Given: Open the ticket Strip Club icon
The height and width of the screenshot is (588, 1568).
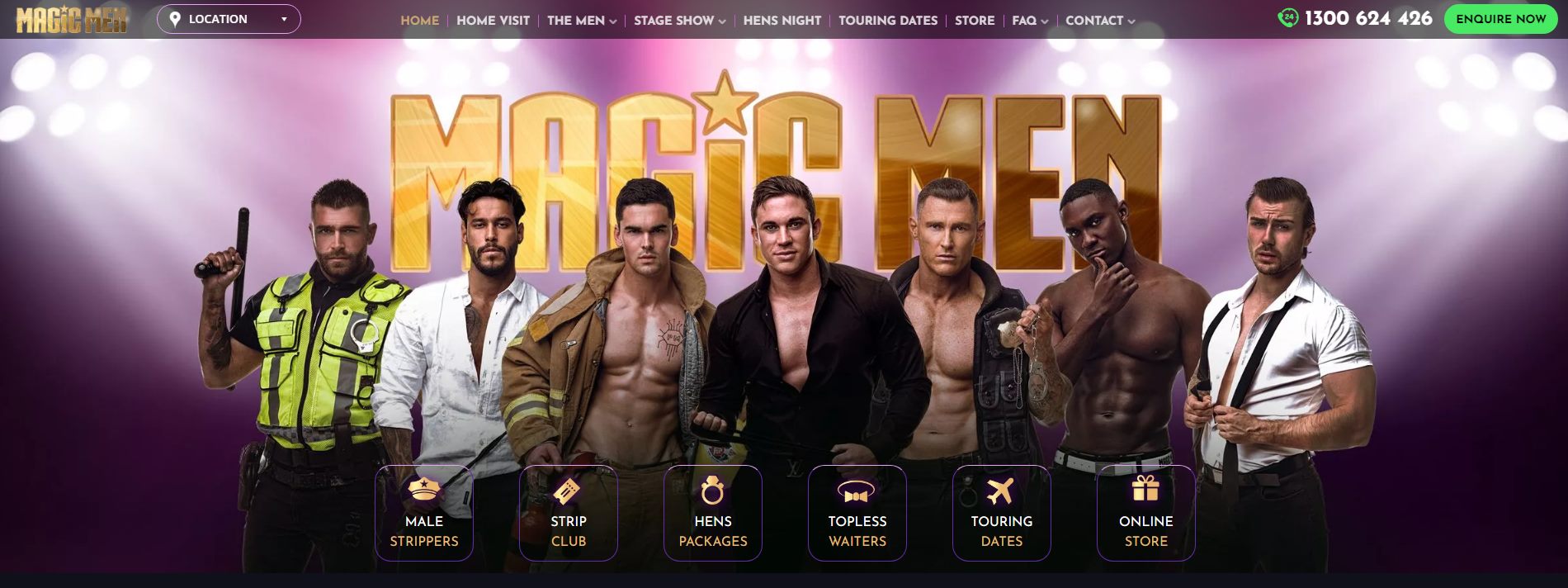Looking at the screenshot, I should pyautogui.click(x=568, y=491).
